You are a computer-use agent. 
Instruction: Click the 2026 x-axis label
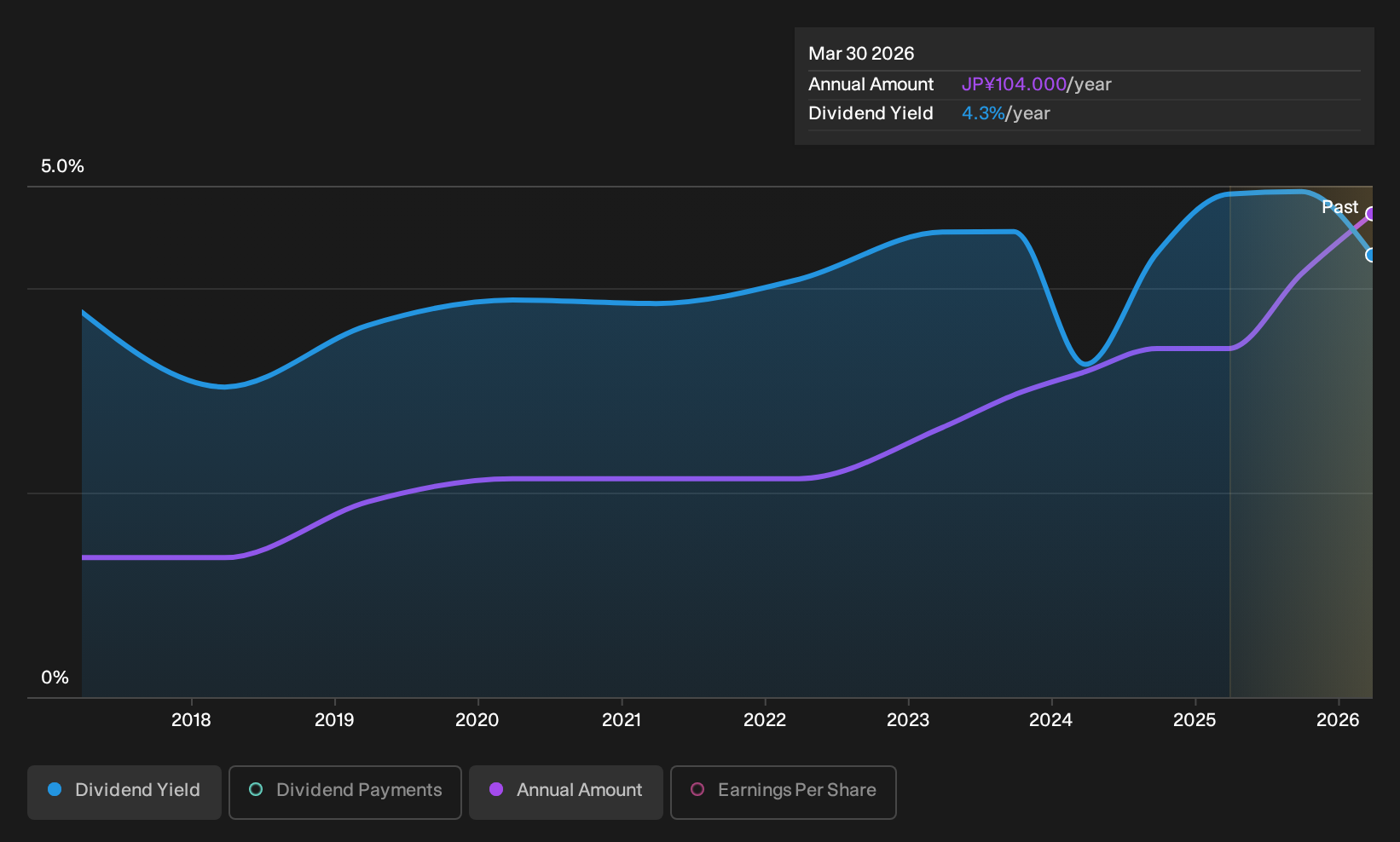pyautogui.click(x=1338, y=720)
